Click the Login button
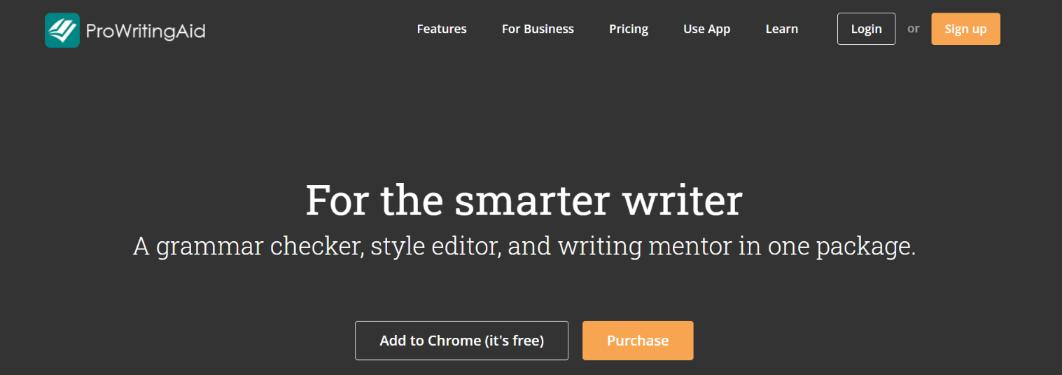The height and width of the screenshot is (375, 1062). click(866, 29)
